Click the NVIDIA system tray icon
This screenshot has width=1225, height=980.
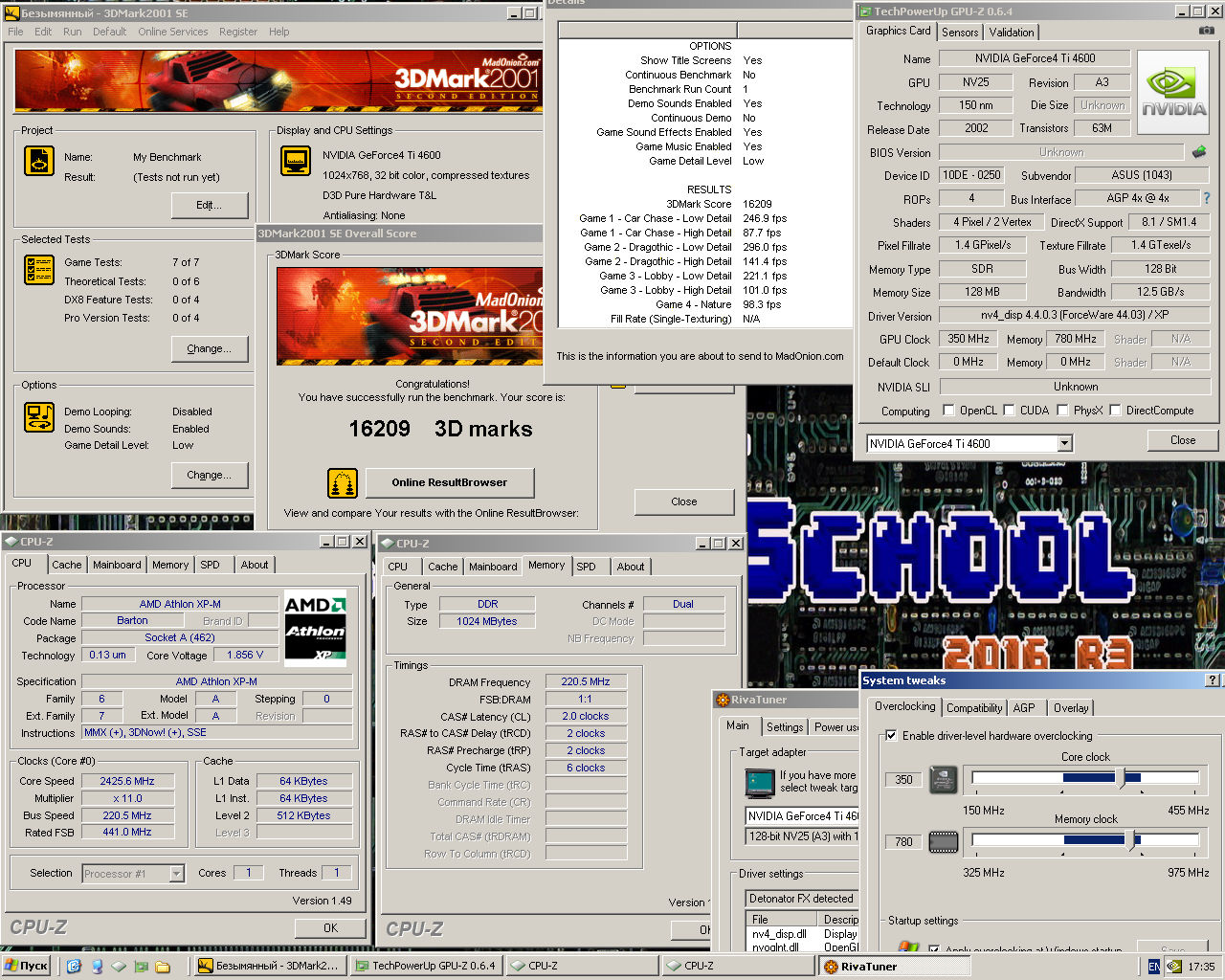(x=1174, y=967)
